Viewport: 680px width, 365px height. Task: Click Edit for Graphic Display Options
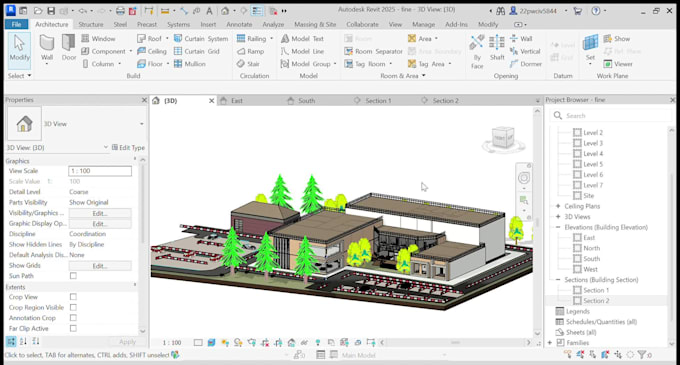[x=100, y=224]
